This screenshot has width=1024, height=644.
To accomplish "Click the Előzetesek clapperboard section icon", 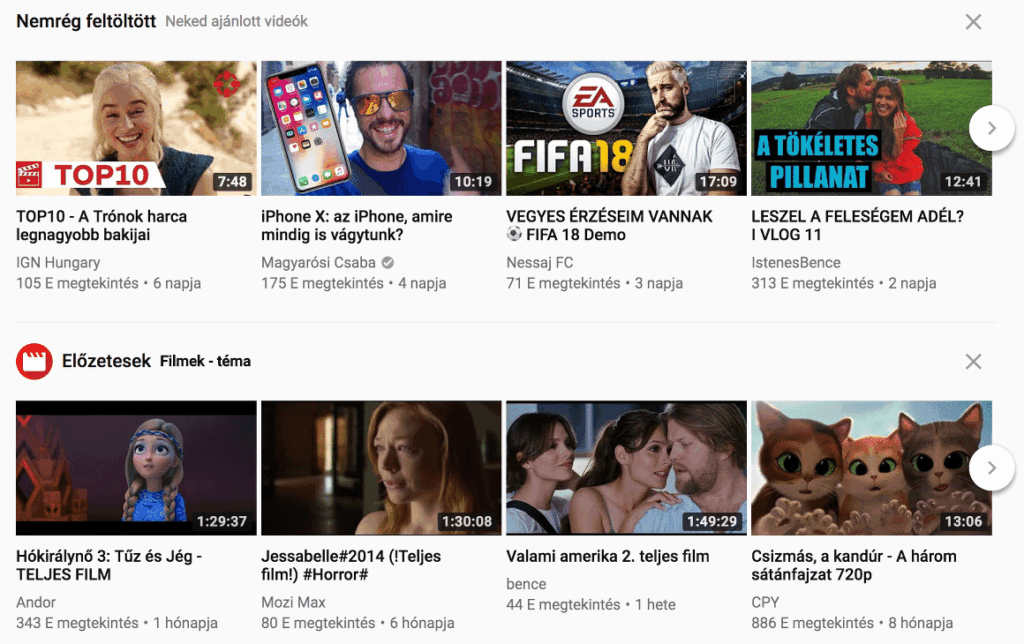I will [x=34, y=361].
